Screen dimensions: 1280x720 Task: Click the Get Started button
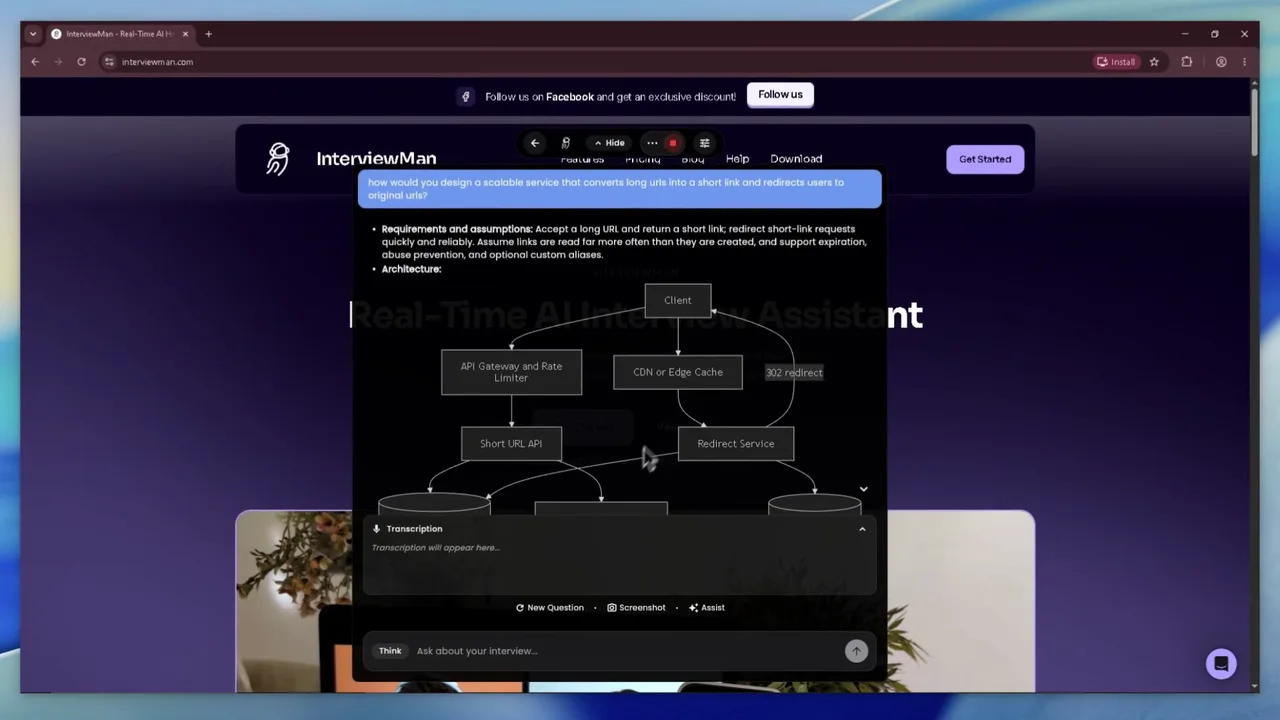tap(985, 159)
